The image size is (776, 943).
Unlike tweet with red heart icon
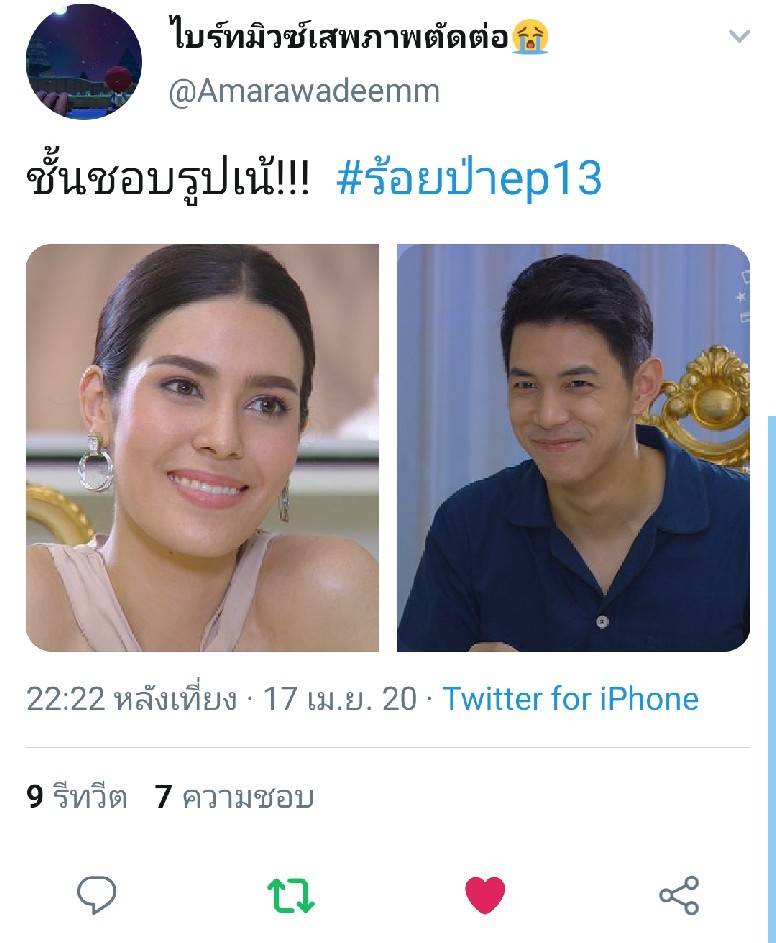coord(485,895)
